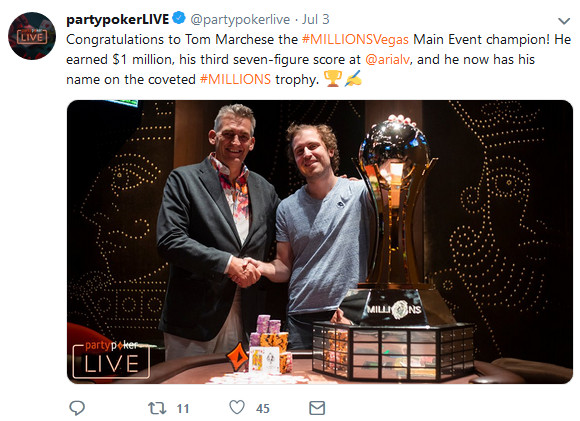Click the retweet count 11

click(183, 409)
